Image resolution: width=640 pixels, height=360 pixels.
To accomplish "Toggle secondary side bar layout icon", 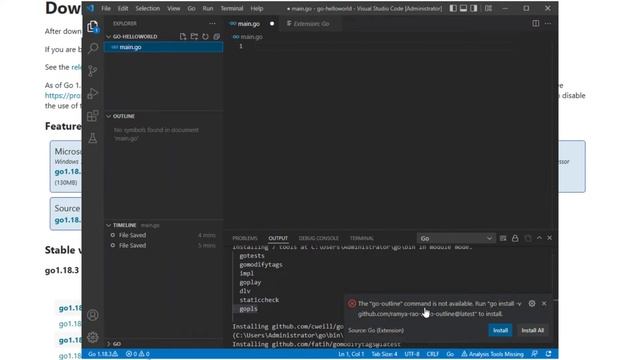I will pos(473,8).
